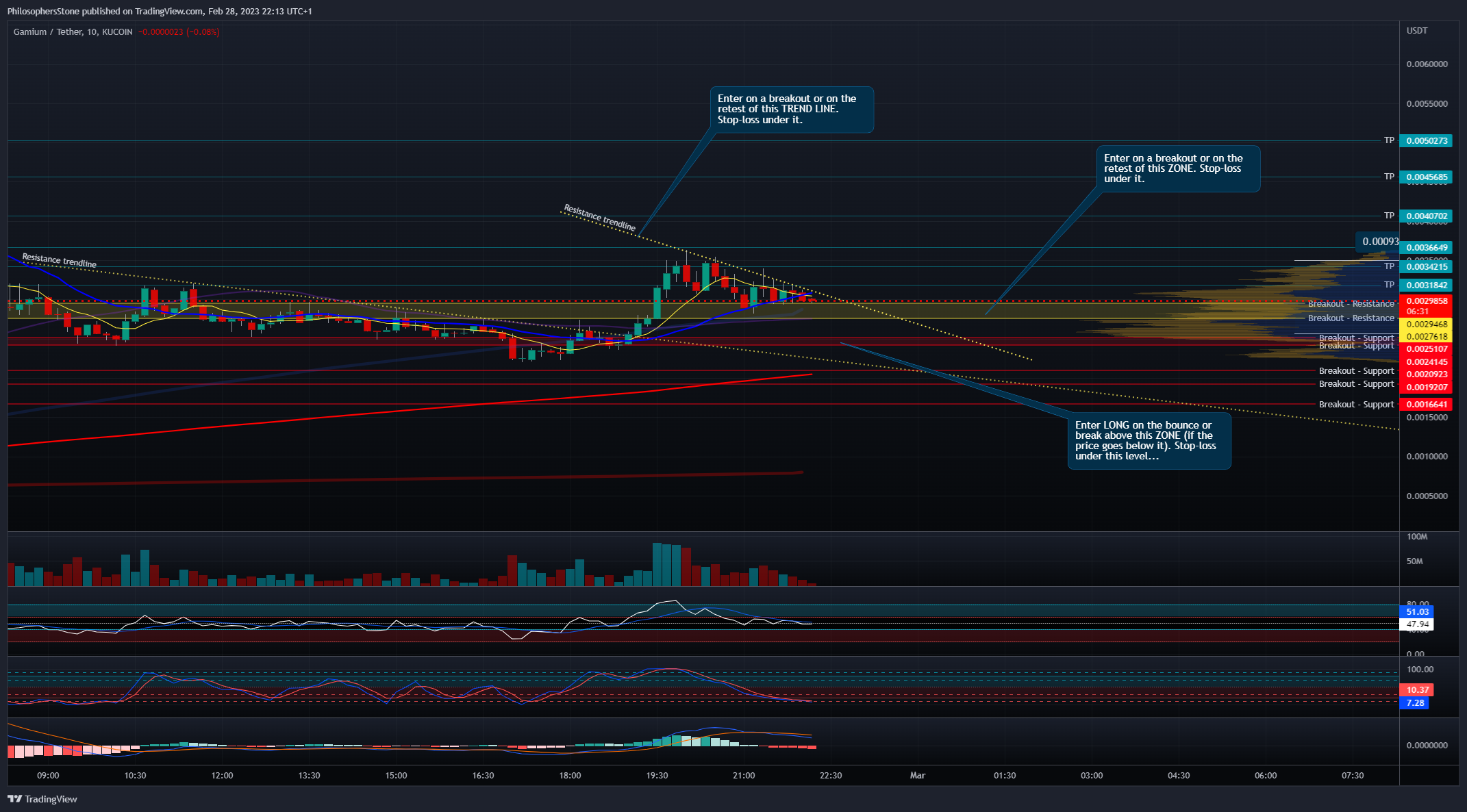Click the 18:00 time axis label
Image resolution: width=1467 pixels, height=812 pixels.
pyautogui.click(x=570, y=776)
